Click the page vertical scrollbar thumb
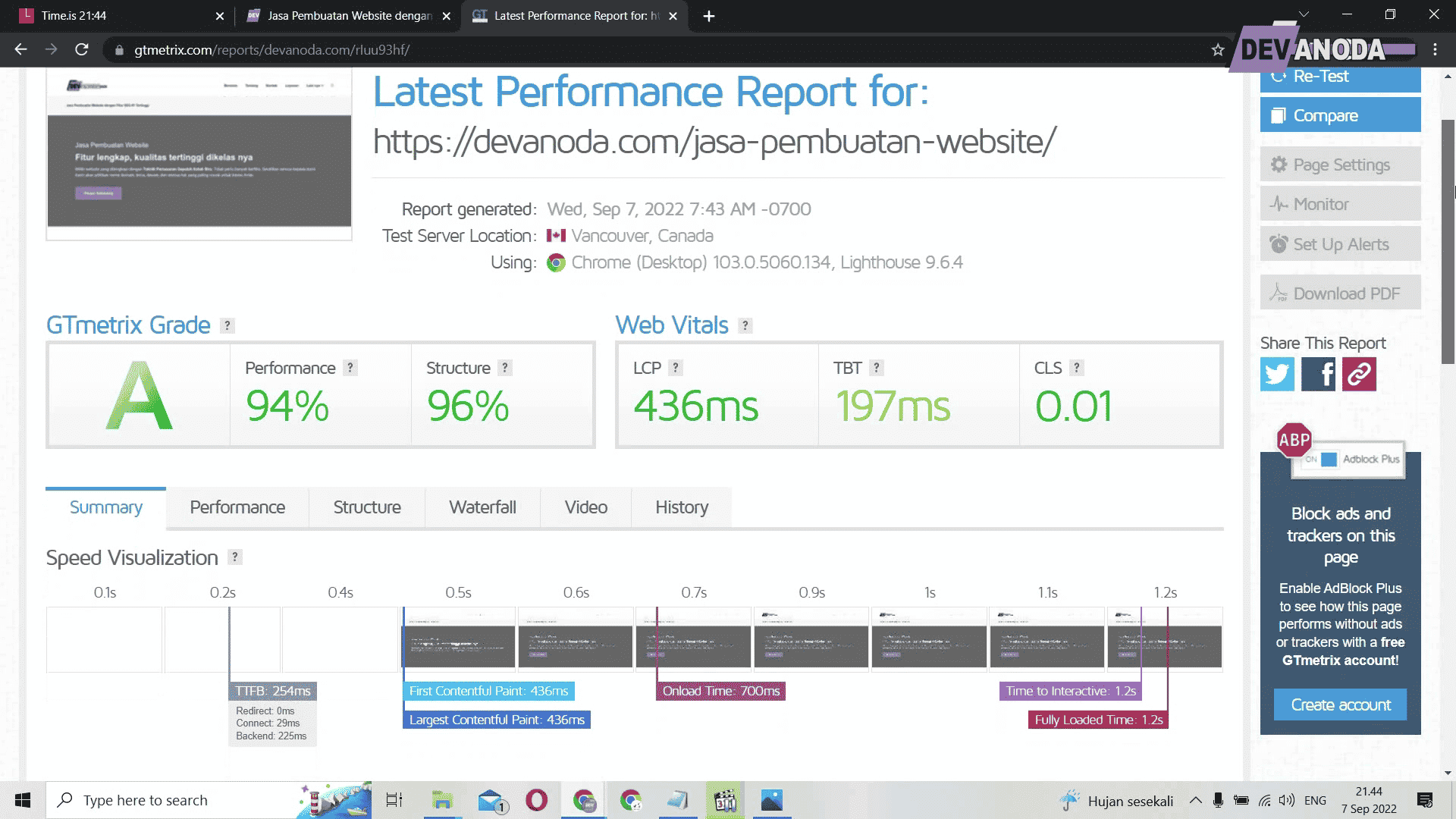The width and height of the screenshot is (1456, 819). click(1448, 243)
